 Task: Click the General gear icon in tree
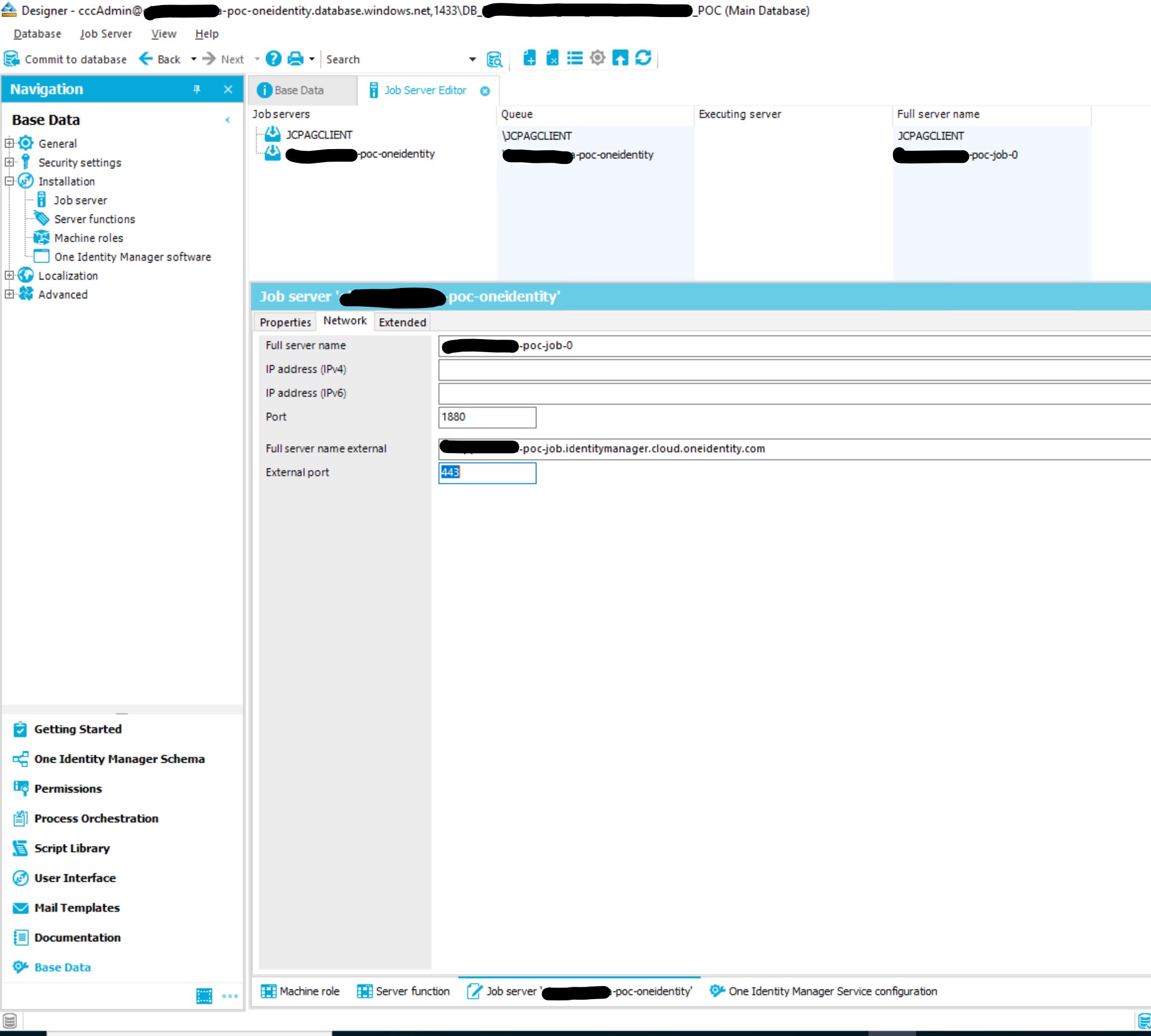coord(26,143)
